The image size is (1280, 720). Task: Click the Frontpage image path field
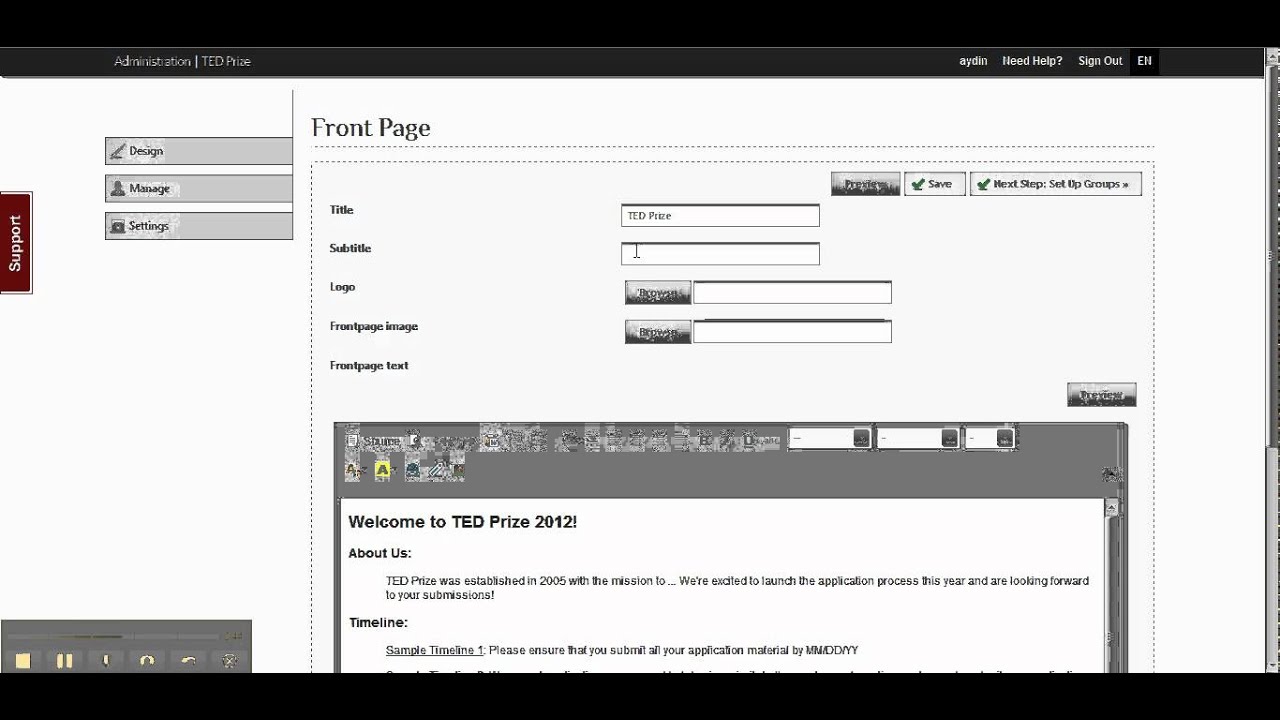click(x=792, y=332)
